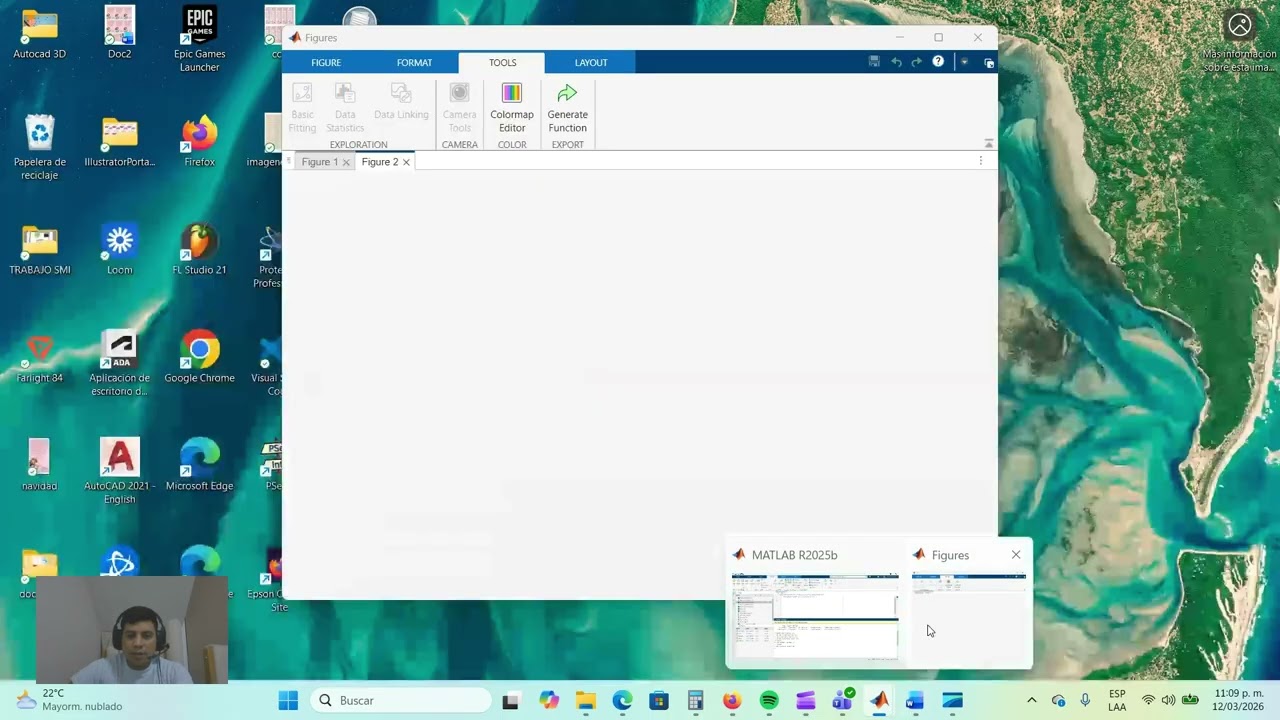Click the restore-layout icon at the toolstrip's right end
Viewport: 1280px width, 720px height.
click(989, 63)
